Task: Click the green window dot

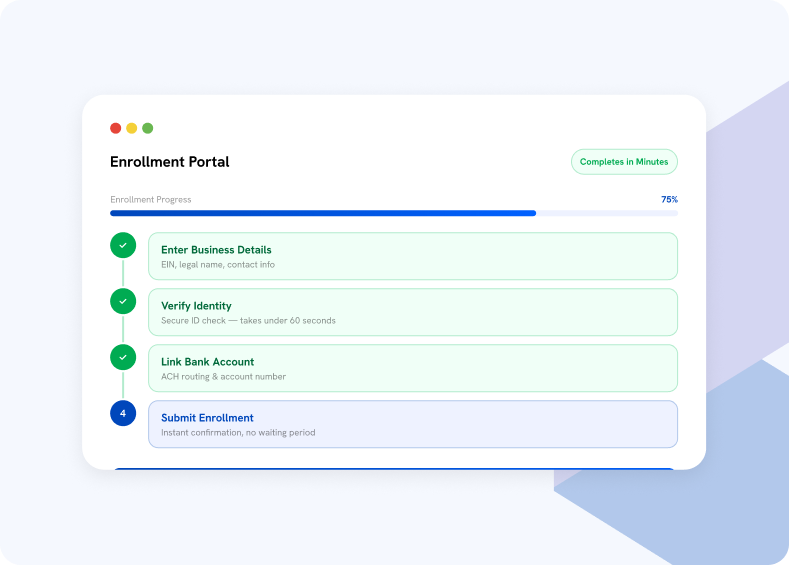Action: (147, 128)
